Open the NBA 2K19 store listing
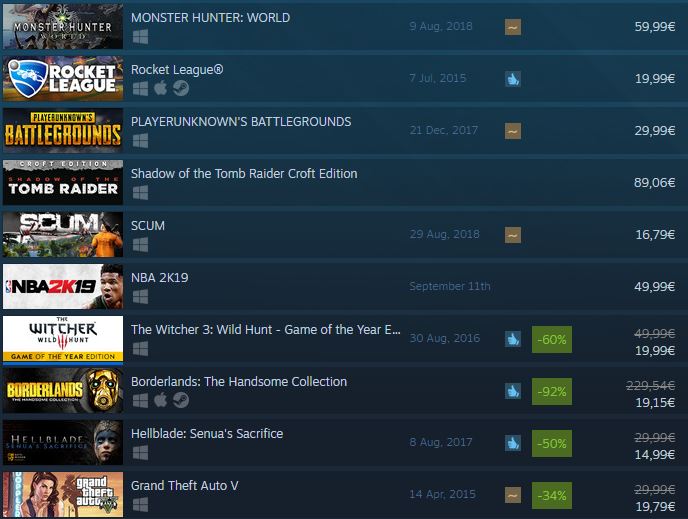Viewport: 688px width, 519px height. (160, 278)
